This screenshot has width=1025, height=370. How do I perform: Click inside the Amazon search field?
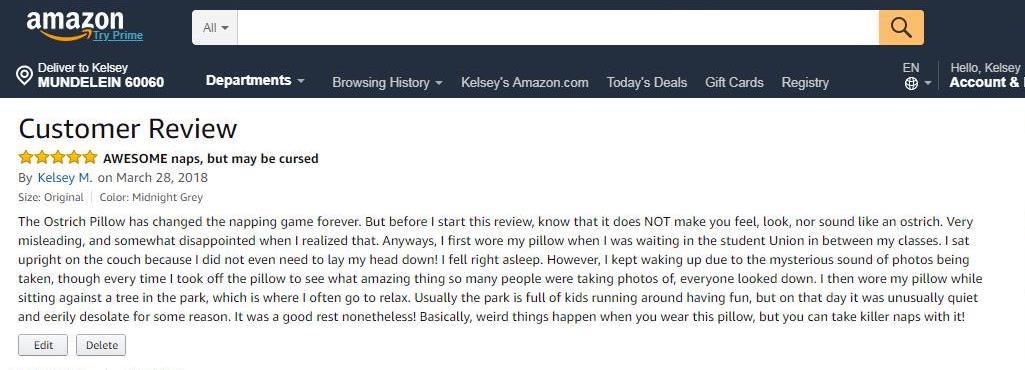pyautogui.click(x=558, y=27)
